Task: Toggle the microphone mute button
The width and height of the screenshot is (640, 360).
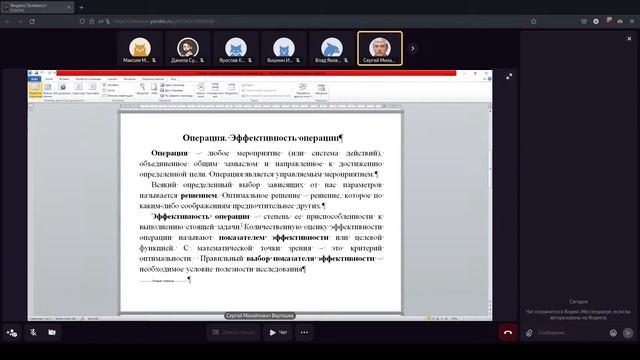Action: tap(33, 333)
